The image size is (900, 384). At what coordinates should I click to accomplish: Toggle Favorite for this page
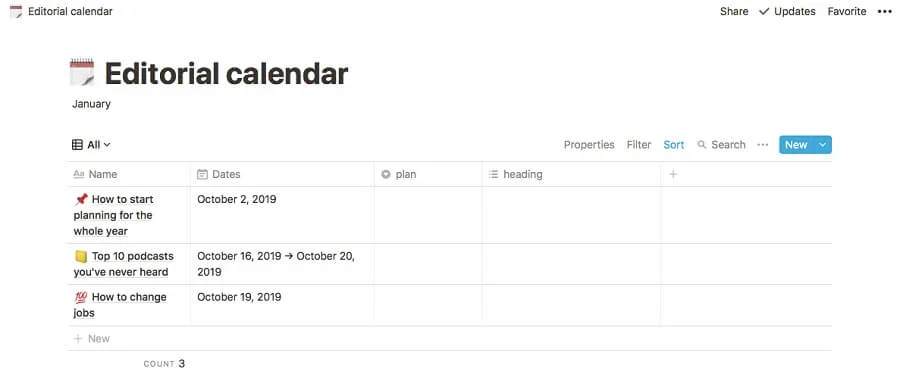[847, 11]
